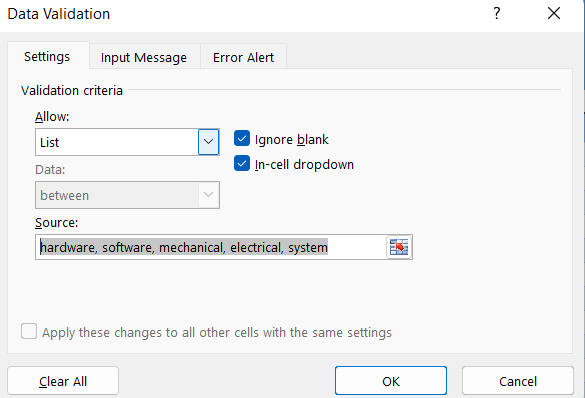Uncheck the In-cell dropdown checkbox
Screen dimensions: 585x398
(x=242, y=163)
